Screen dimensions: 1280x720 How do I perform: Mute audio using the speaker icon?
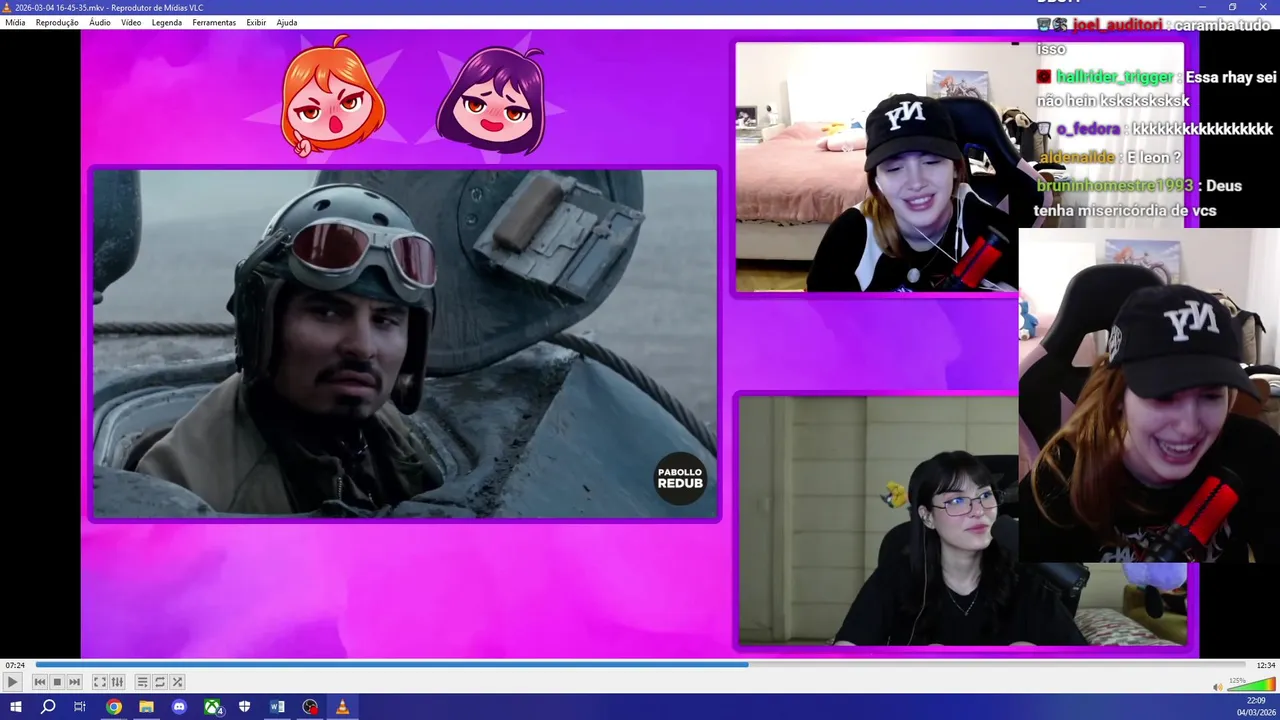(1217, 686)
